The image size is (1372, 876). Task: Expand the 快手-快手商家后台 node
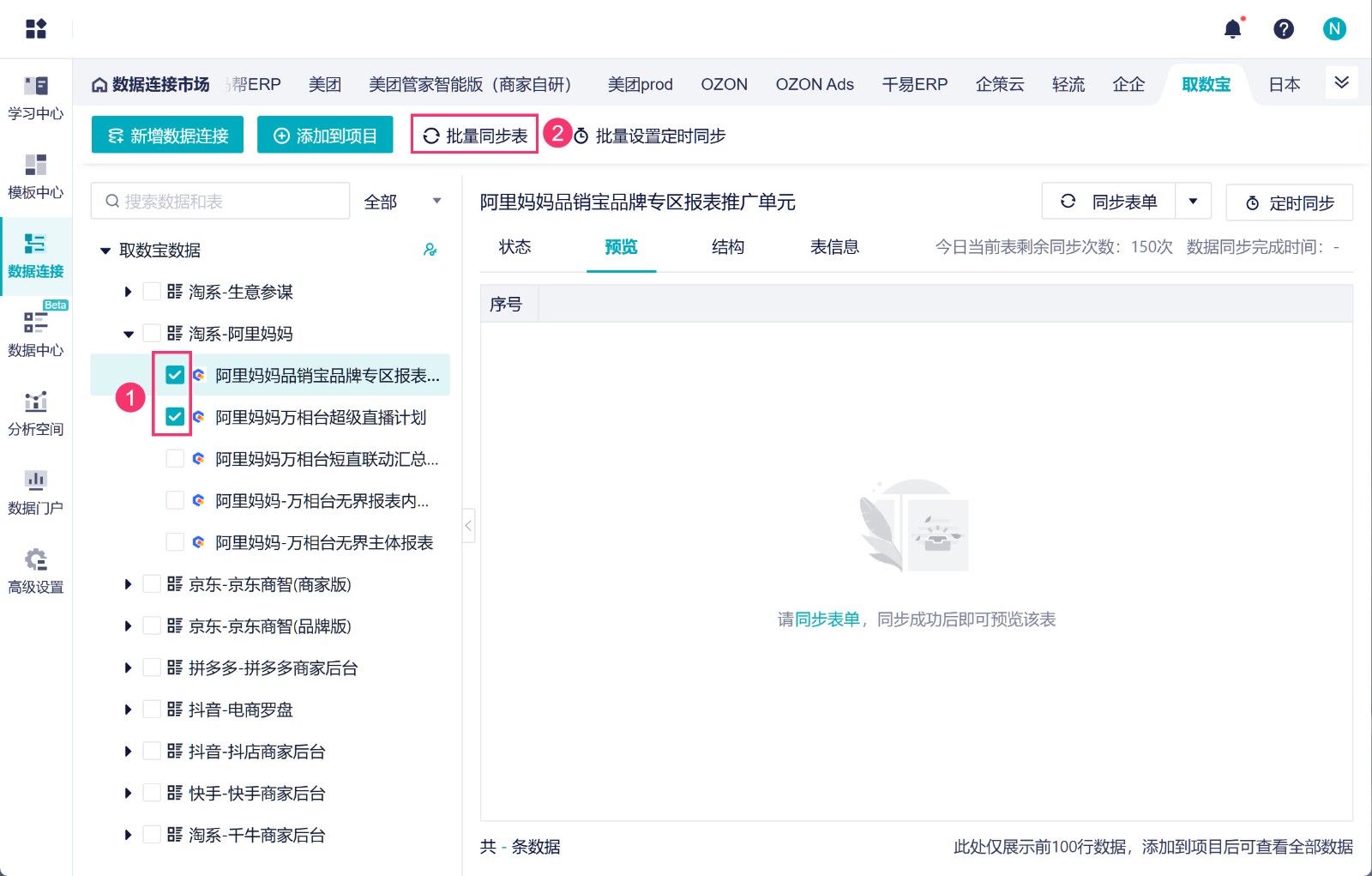coord(128,794)
